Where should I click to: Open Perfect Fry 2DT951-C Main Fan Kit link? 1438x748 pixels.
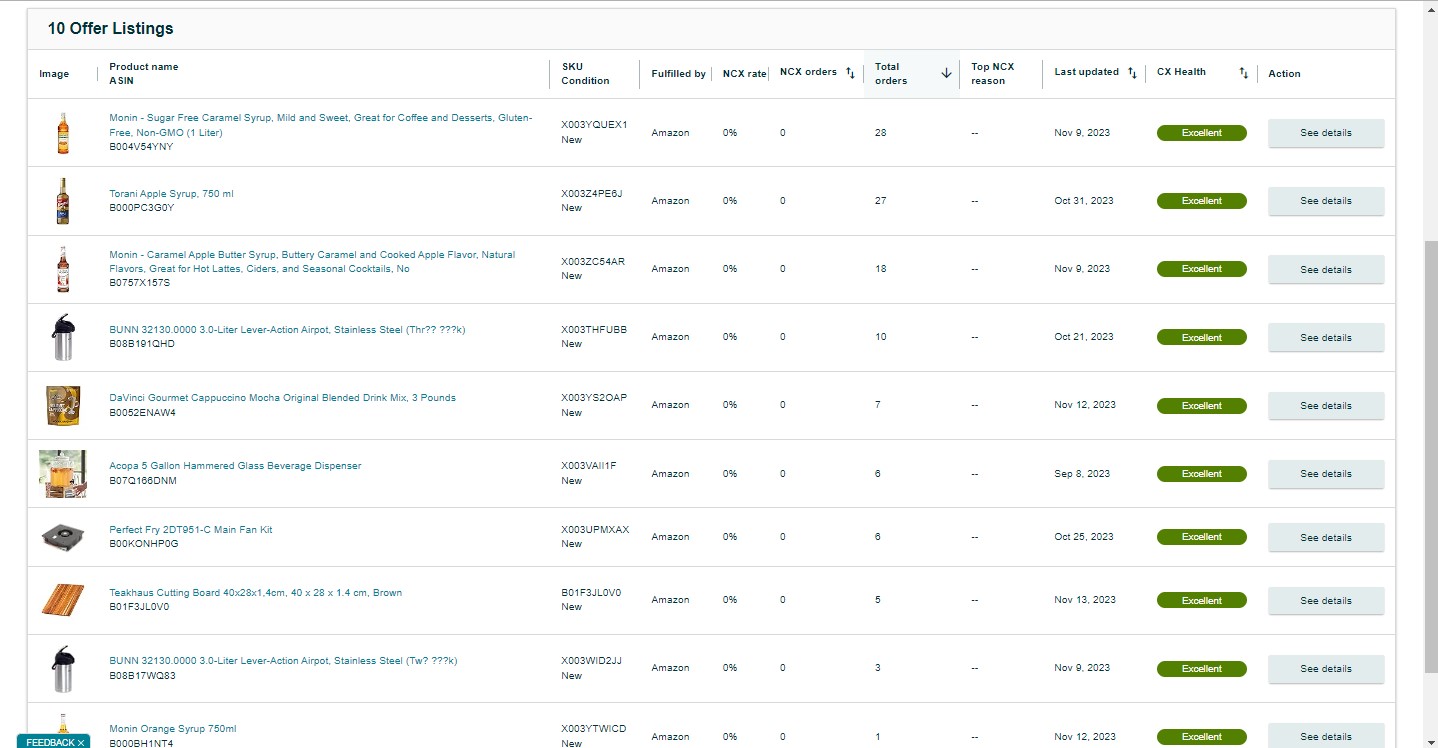click(190, 529)
